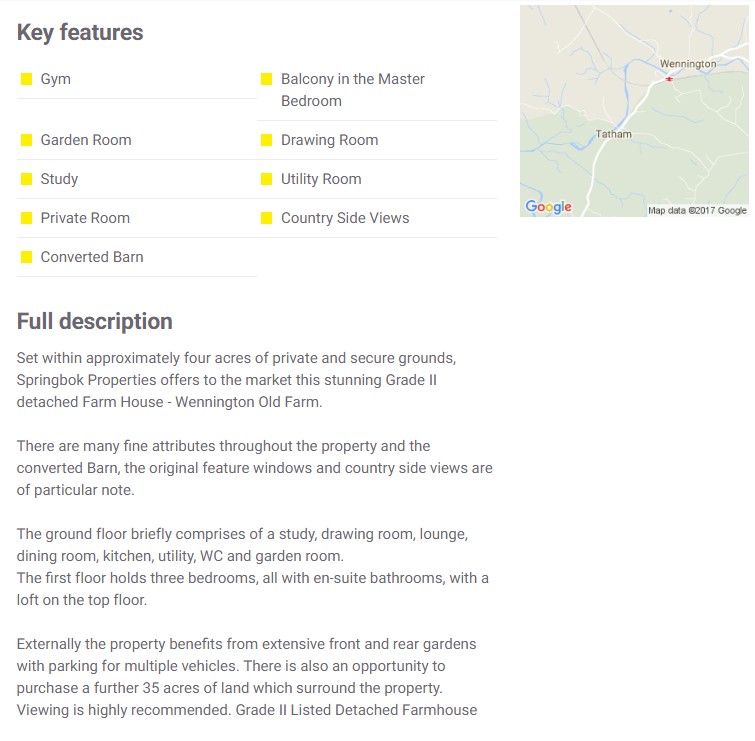Click the yellow bullet by Country Side Views
This screenshot has width=755, height=741.
click(x=266, y=218)
